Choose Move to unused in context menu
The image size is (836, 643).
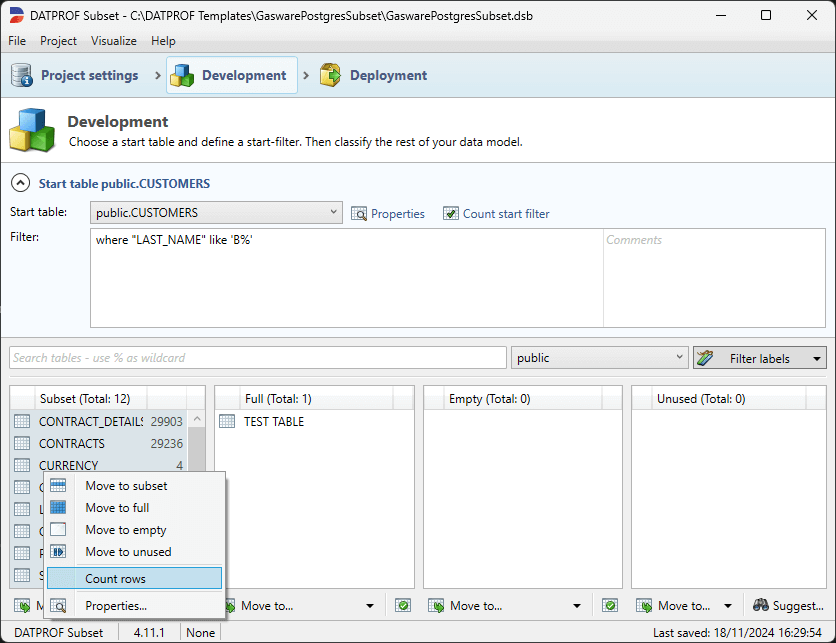pyautogui.click(x=128, y=552)
